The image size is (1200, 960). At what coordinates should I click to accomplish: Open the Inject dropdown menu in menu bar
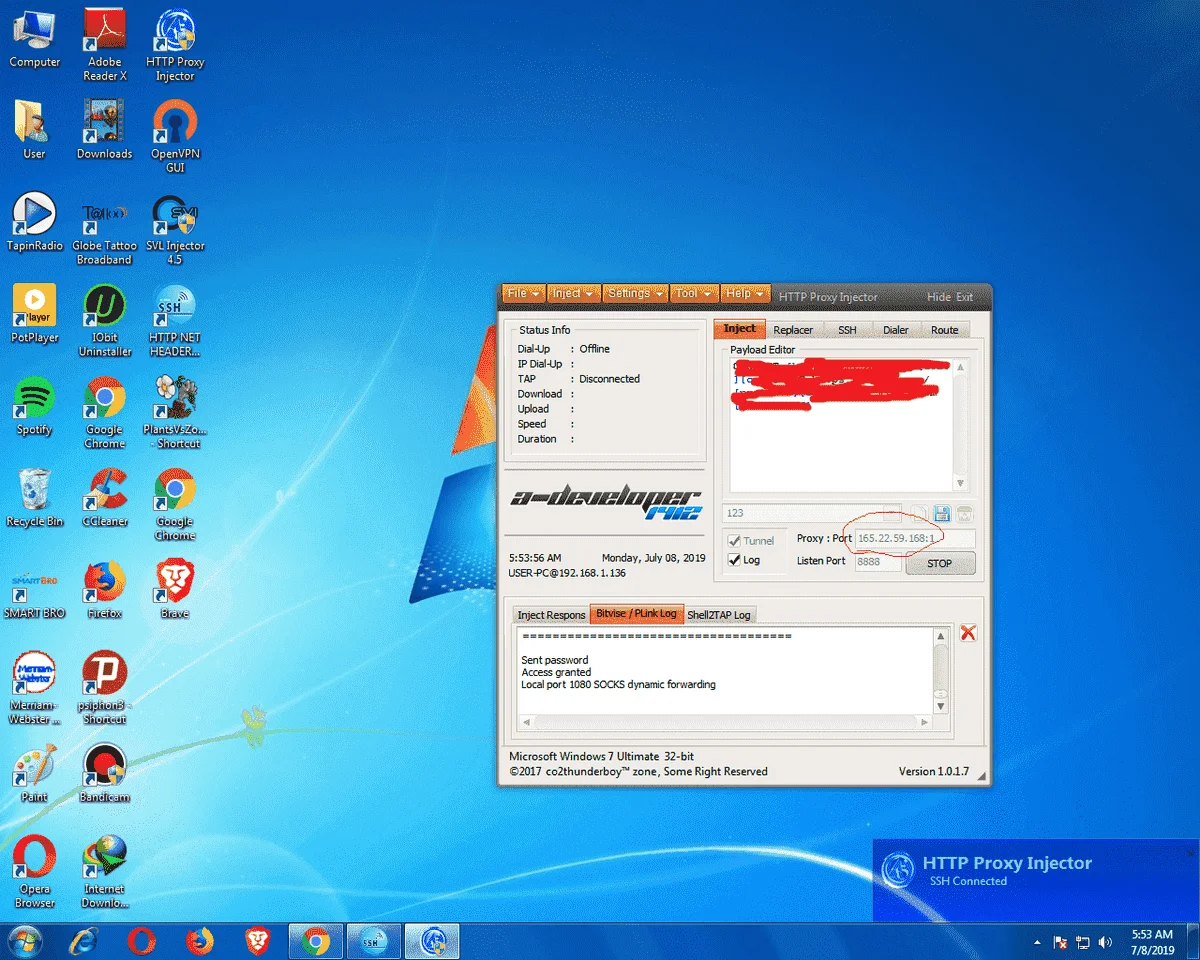click(x=574, y=294)
